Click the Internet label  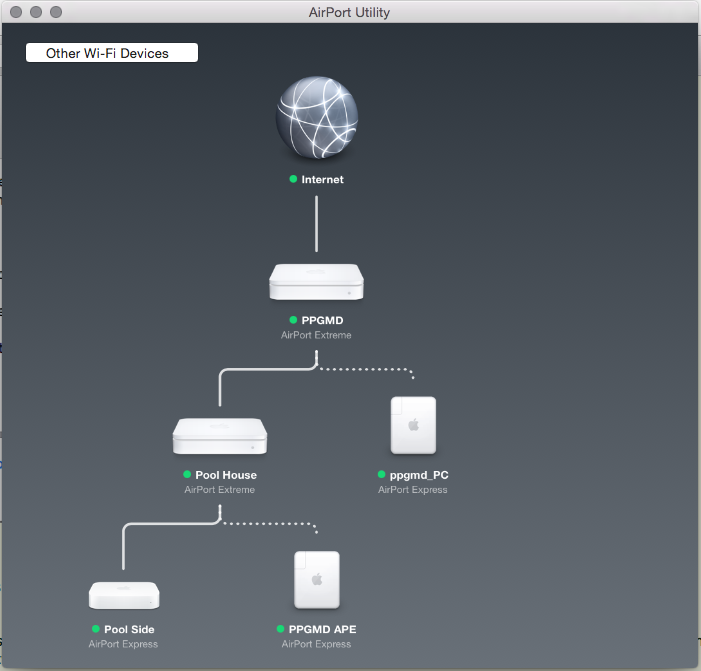click(x=322, y=179)
